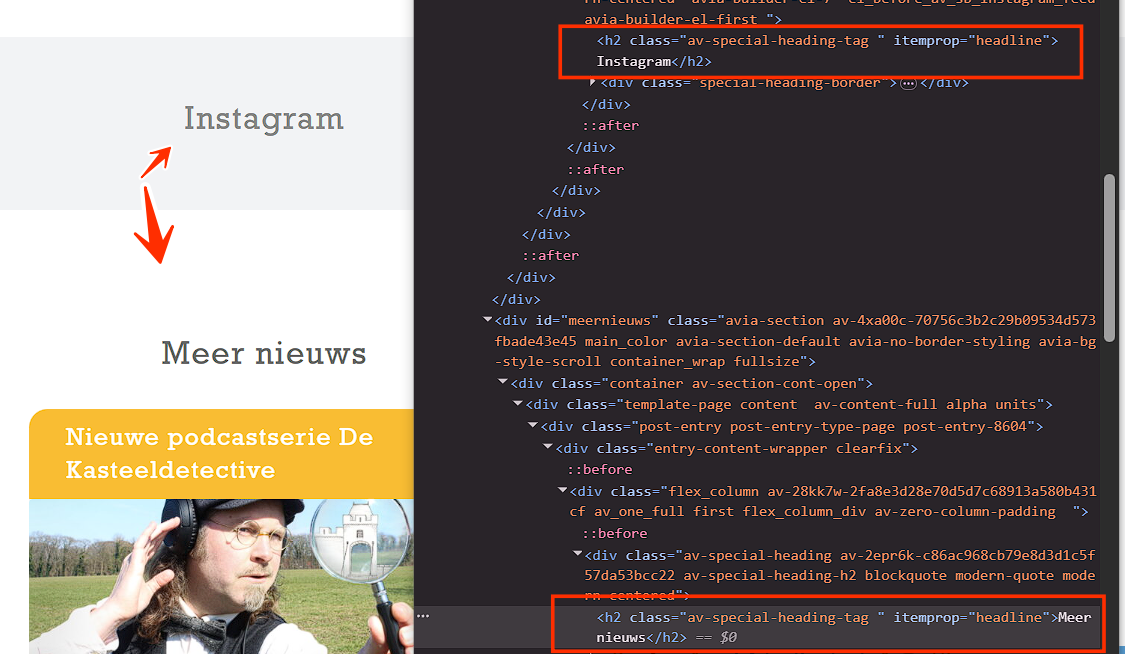Image resolution: width=1125 pixels, height=654 pixels.
Task: Collapse the div with id meernieuws
Action: [487, 320]
